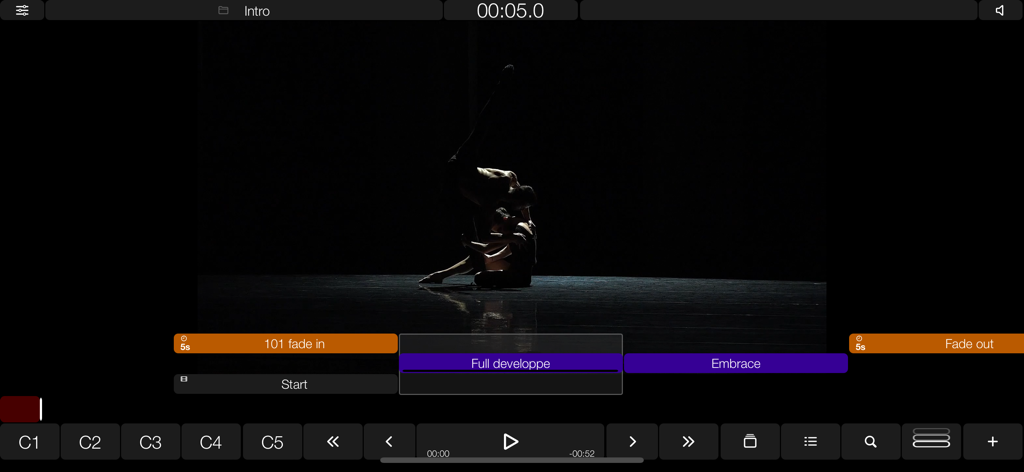Screen dimensions: 1024x472
Task: Mute audio with the speaker icon
Action: [x=1000, y=10]
